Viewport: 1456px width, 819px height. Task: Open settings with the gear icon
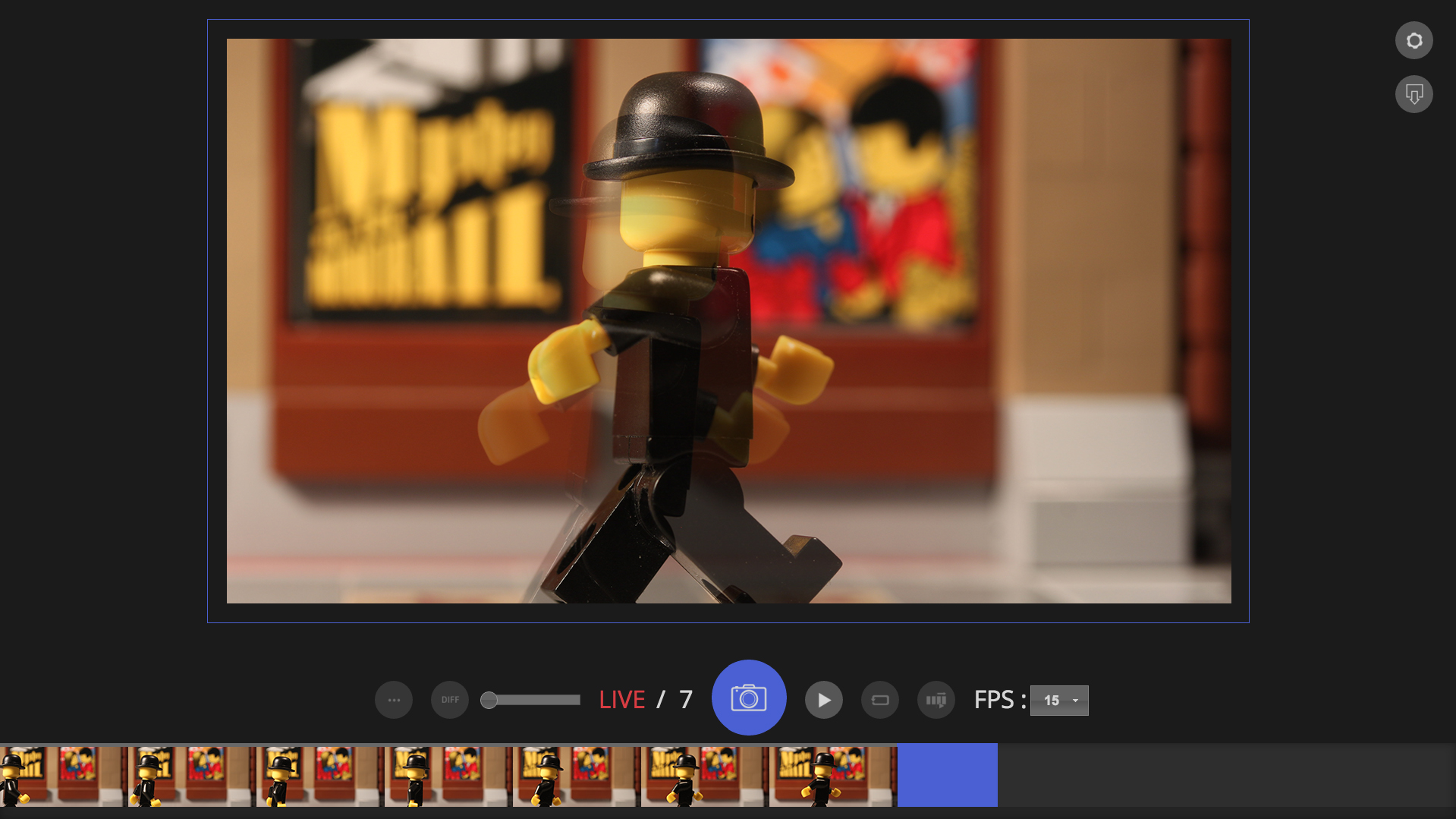[1414, 40]
